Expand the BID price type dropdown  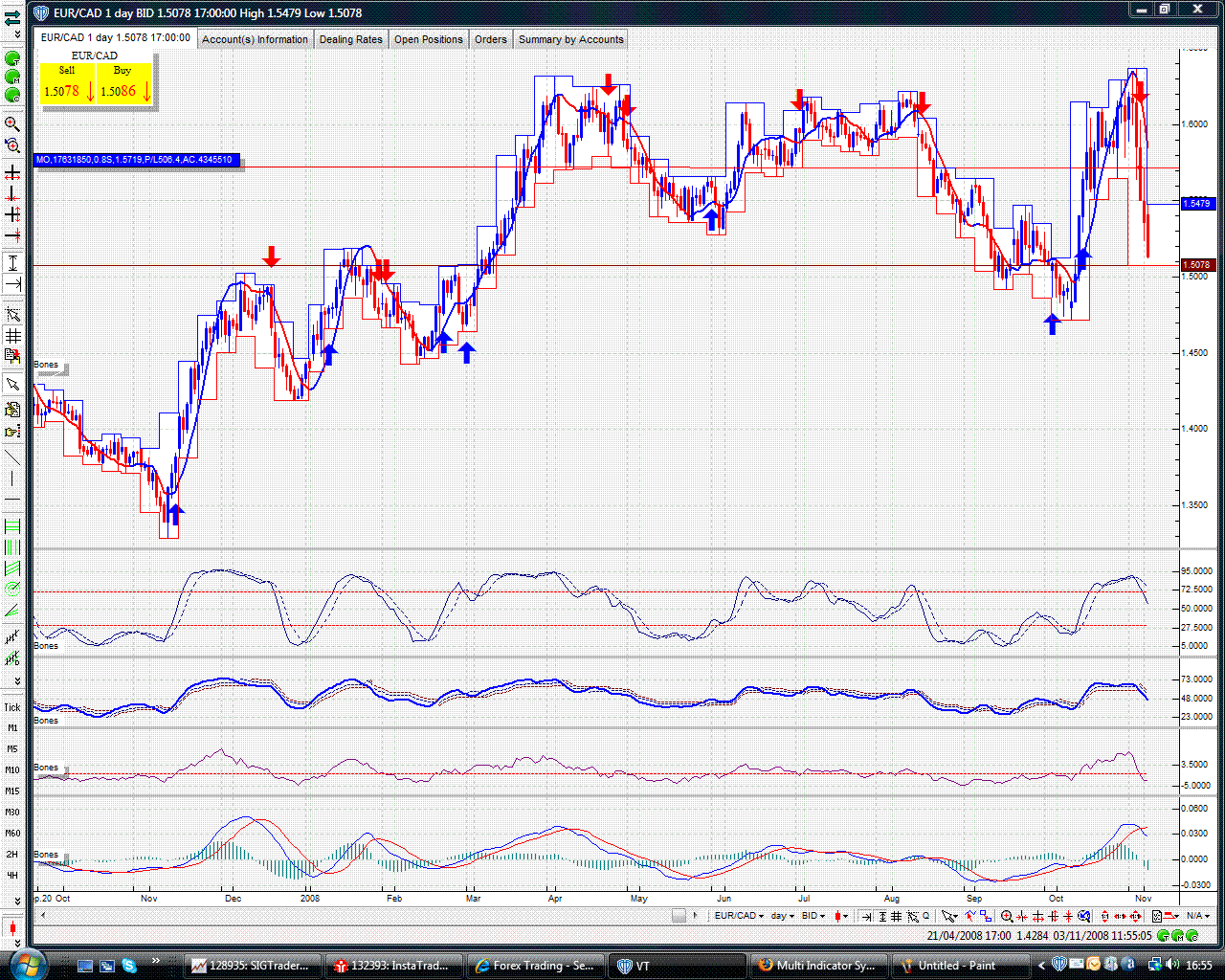(814, 916)
